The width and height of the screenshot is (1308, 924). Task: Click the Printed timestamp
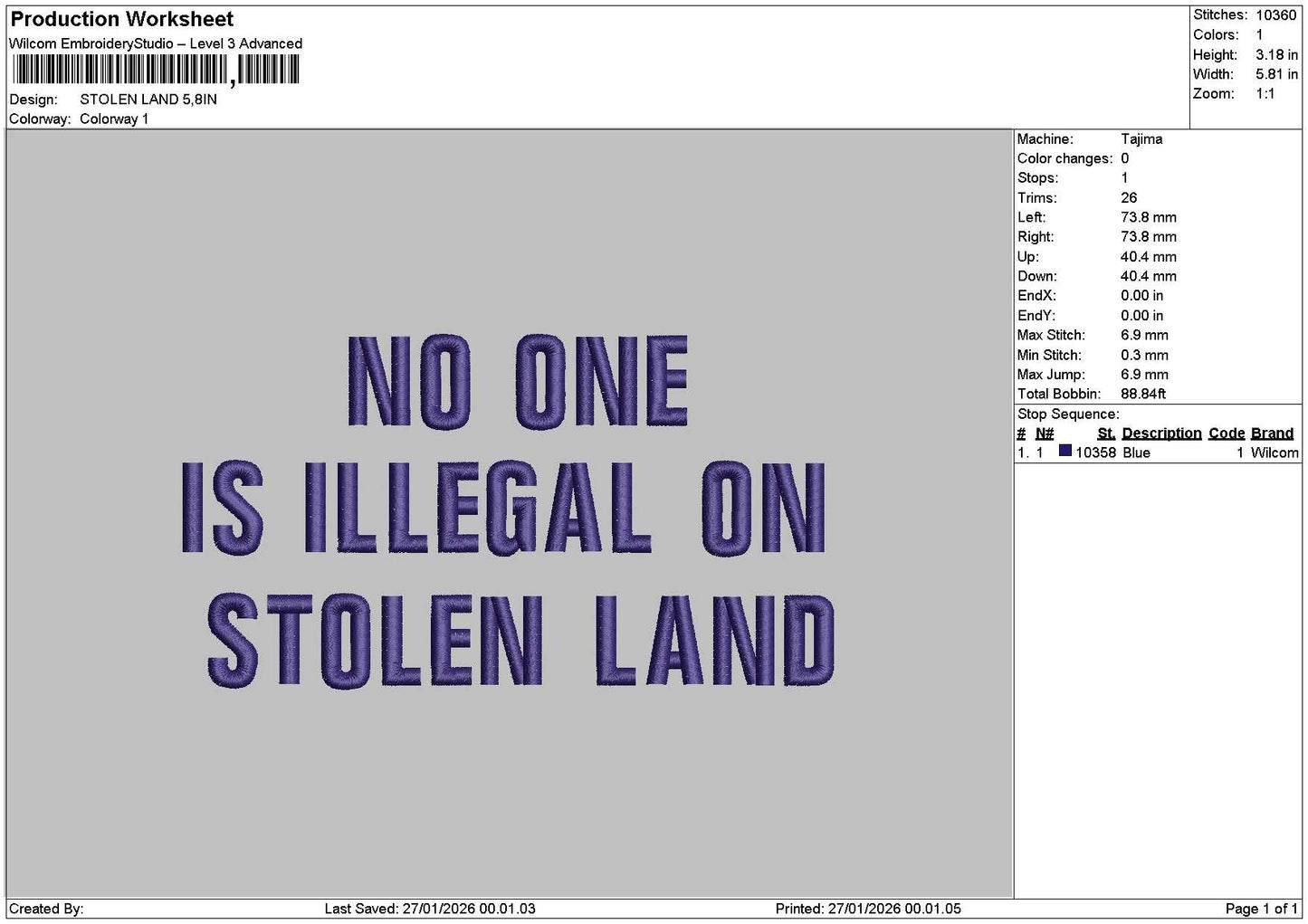coord(868,909)
